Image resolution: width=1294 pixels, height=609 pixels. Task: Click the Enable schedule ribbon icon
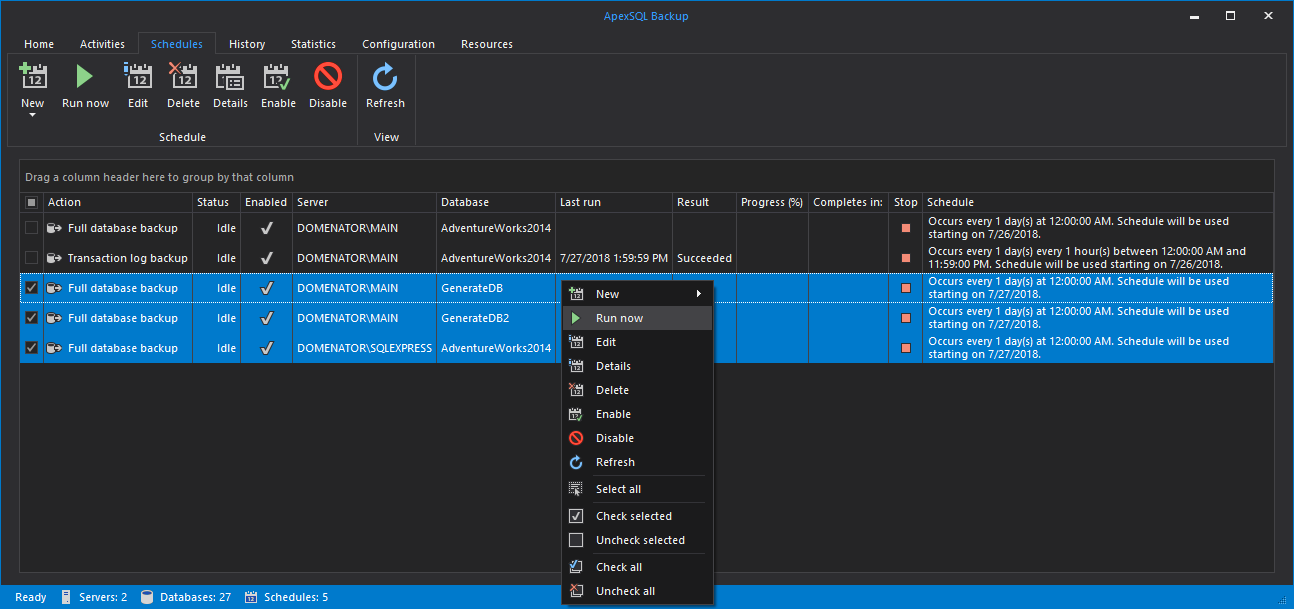pos(278,78)
